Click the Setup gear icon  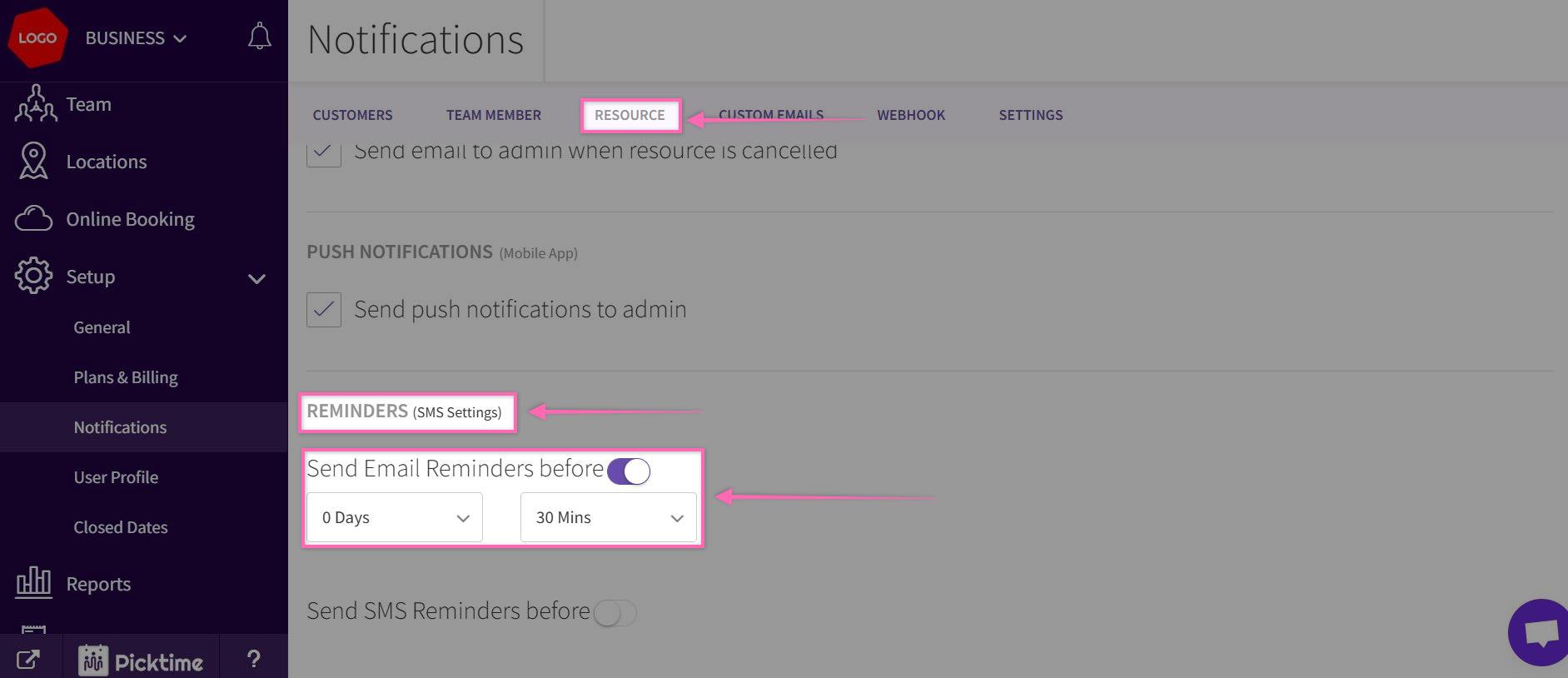coord(33,276)
